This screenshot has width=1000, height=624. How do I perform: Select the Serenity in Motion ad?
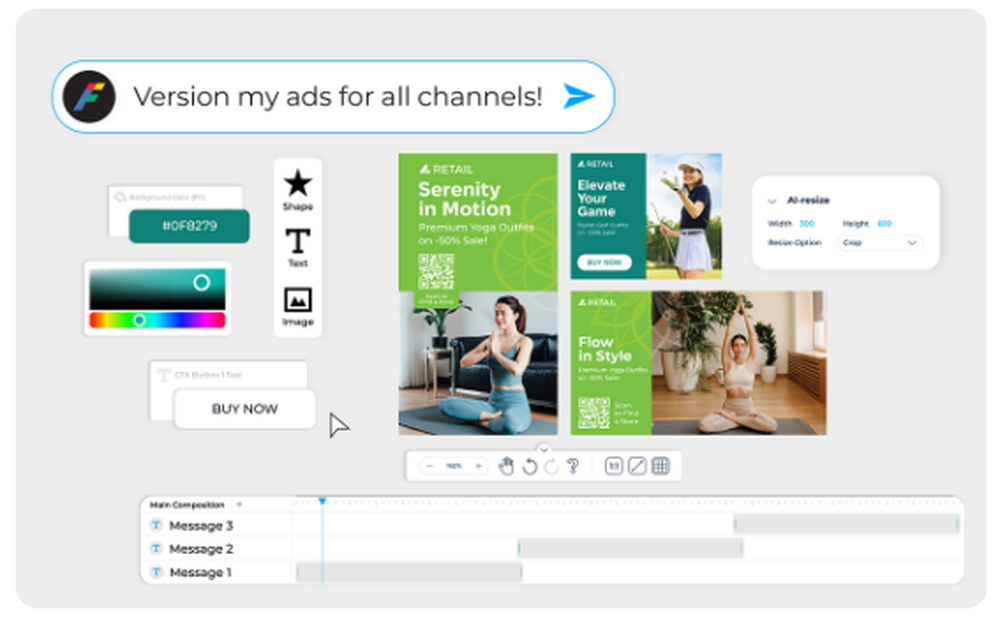(x=478, y=294)
